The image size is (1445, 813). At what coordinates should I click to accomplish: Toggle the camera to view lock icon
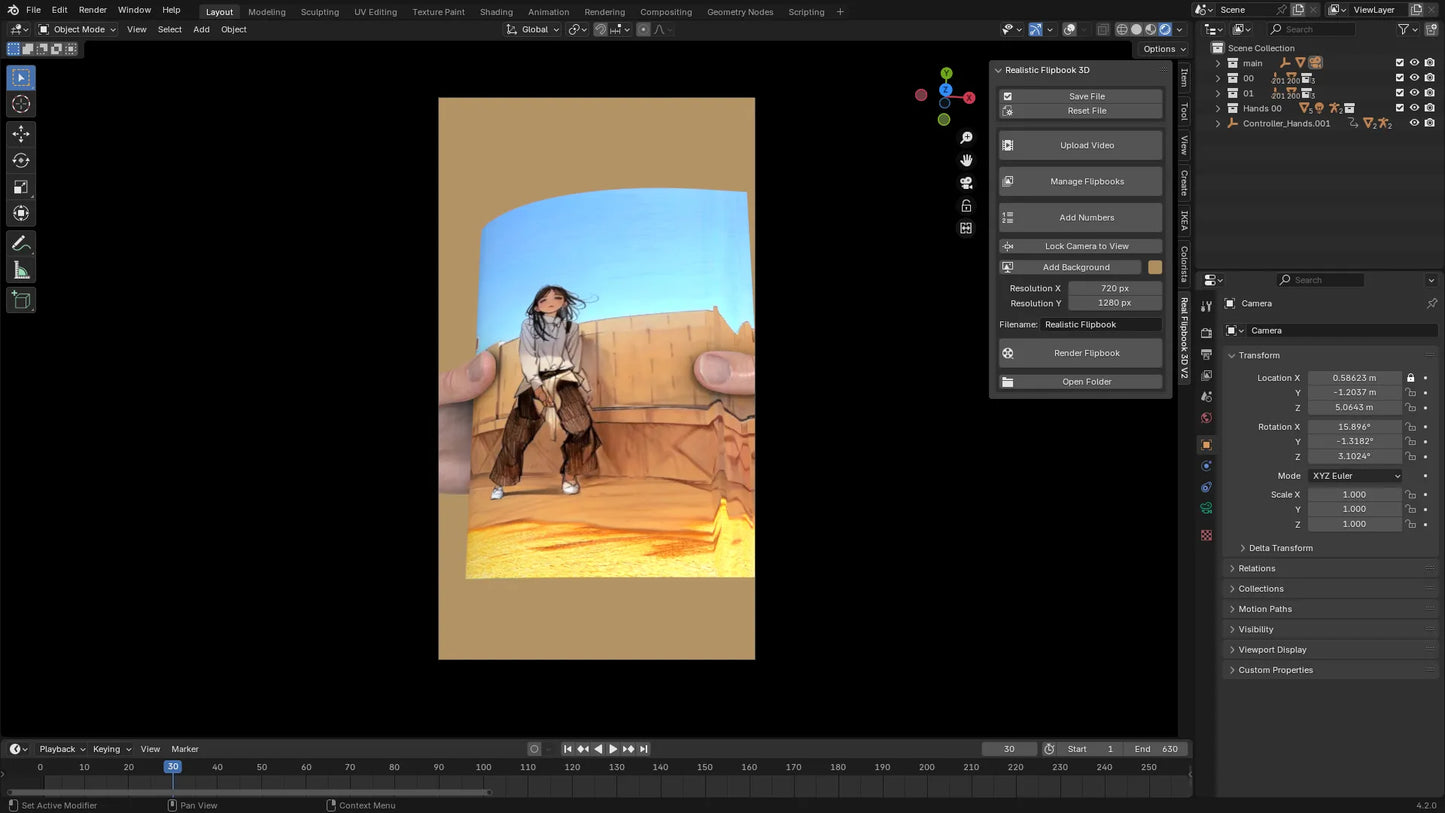point(966,206)
